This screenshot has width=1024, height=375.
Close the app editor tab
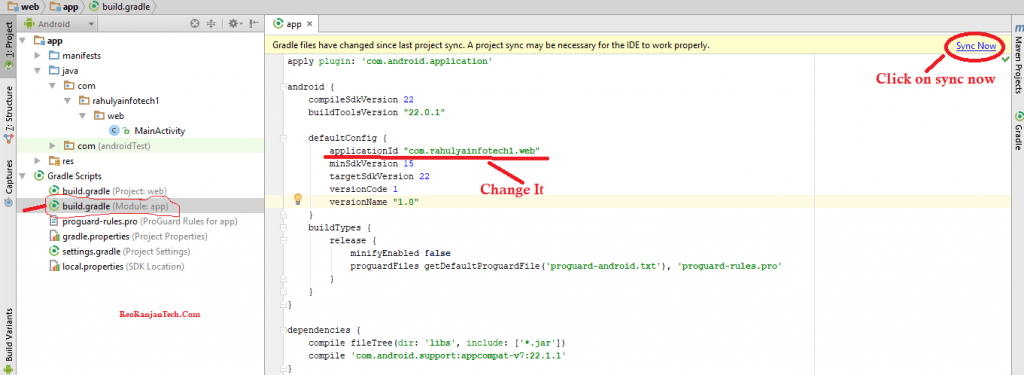coord(310,24)
